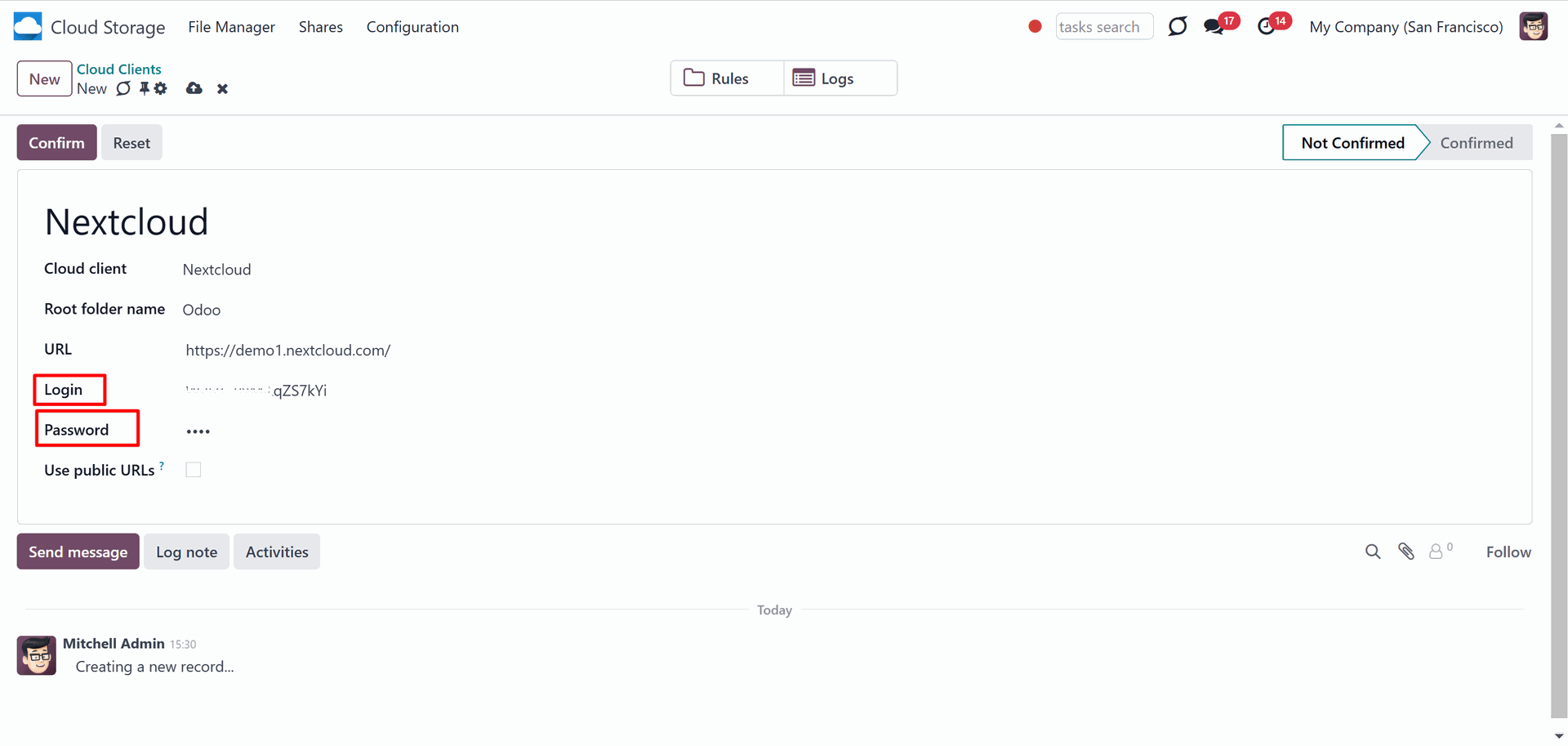Search chatter messages with magnifier icon

1373,552
